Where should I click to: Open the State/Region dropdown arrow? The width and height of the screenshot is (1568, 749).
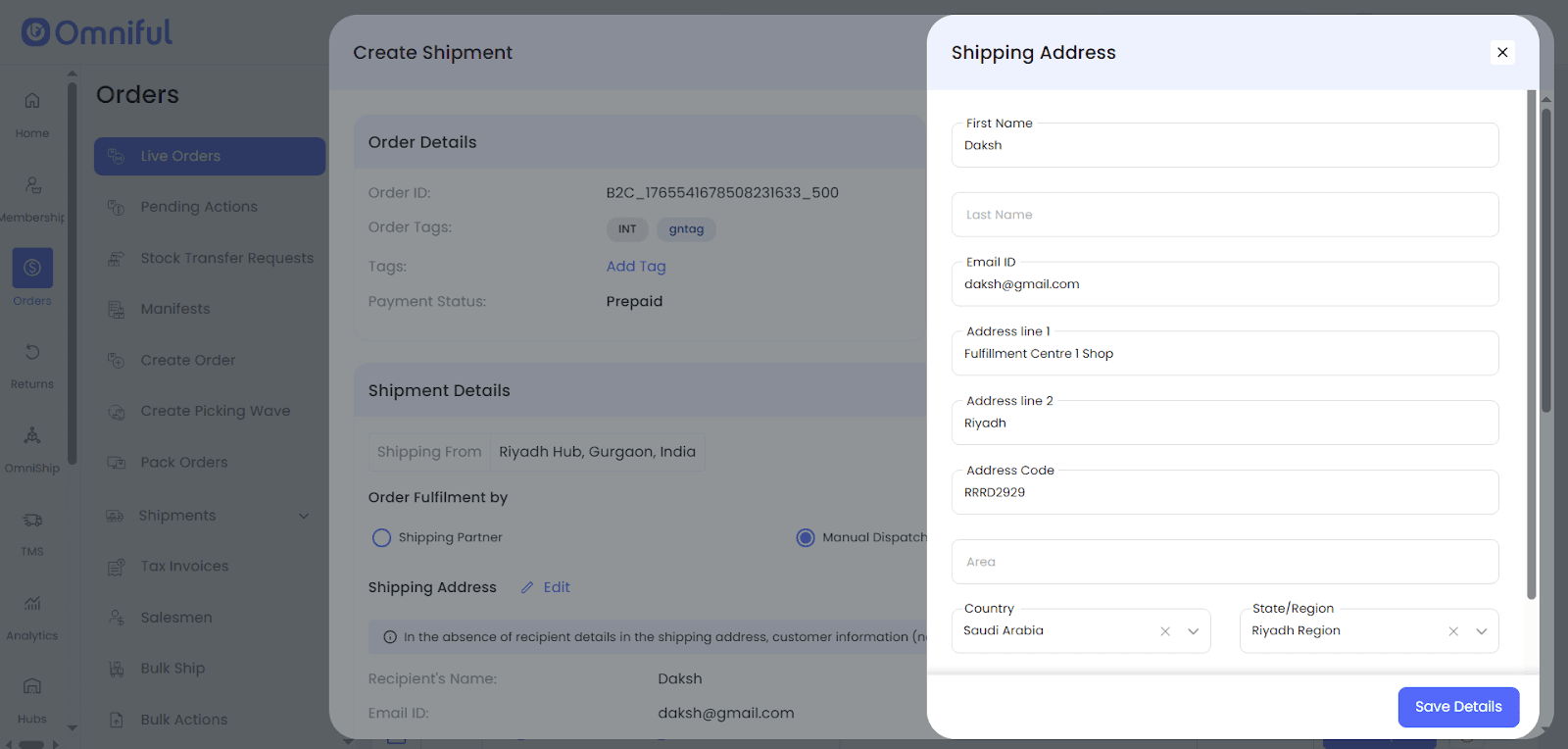coord(1481,631)
